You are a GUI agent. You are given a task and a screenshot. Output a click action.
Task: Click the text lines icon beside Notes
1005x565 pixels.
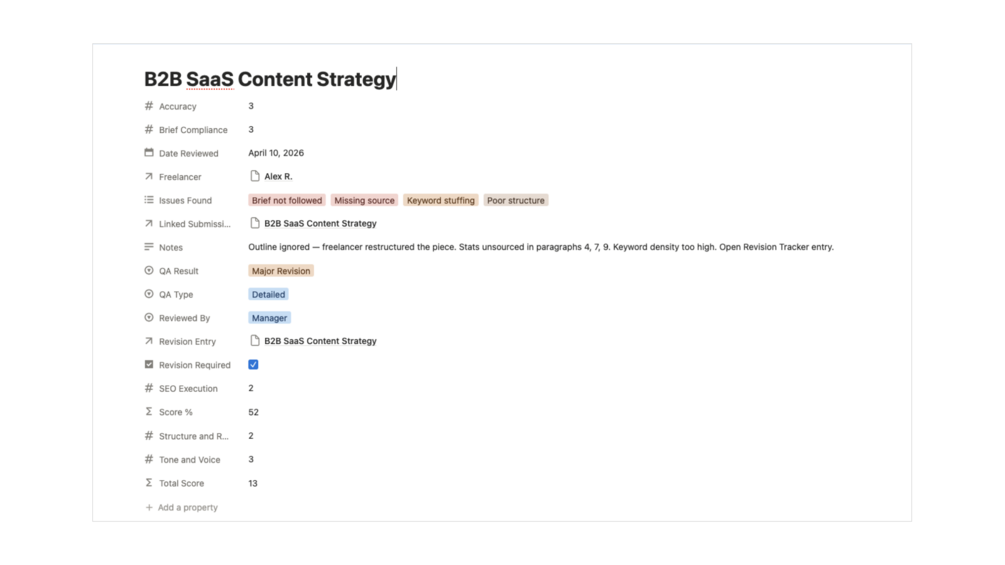coord(149,247)
